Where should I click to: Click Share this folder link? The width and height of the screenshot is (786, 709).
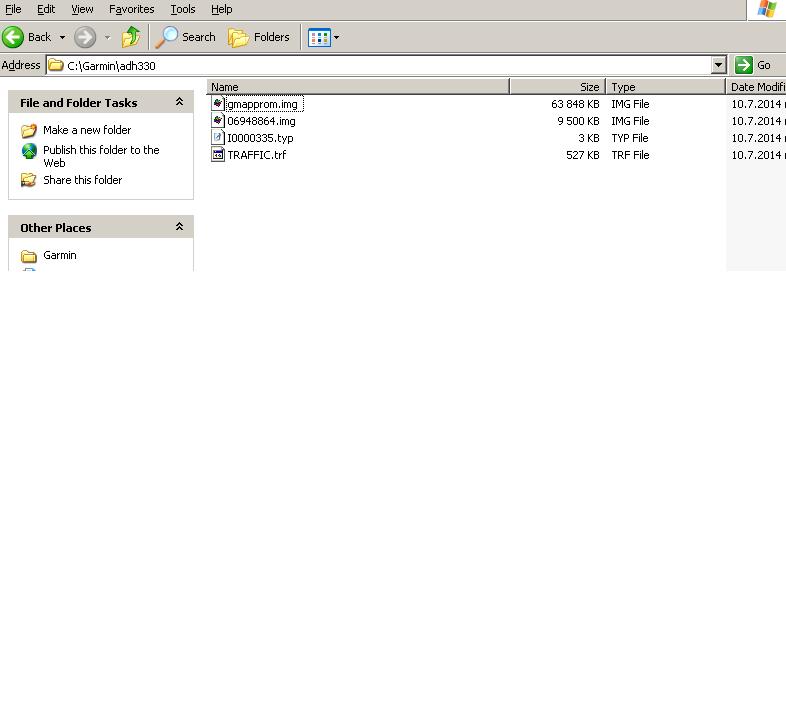(x=82, y=180)
